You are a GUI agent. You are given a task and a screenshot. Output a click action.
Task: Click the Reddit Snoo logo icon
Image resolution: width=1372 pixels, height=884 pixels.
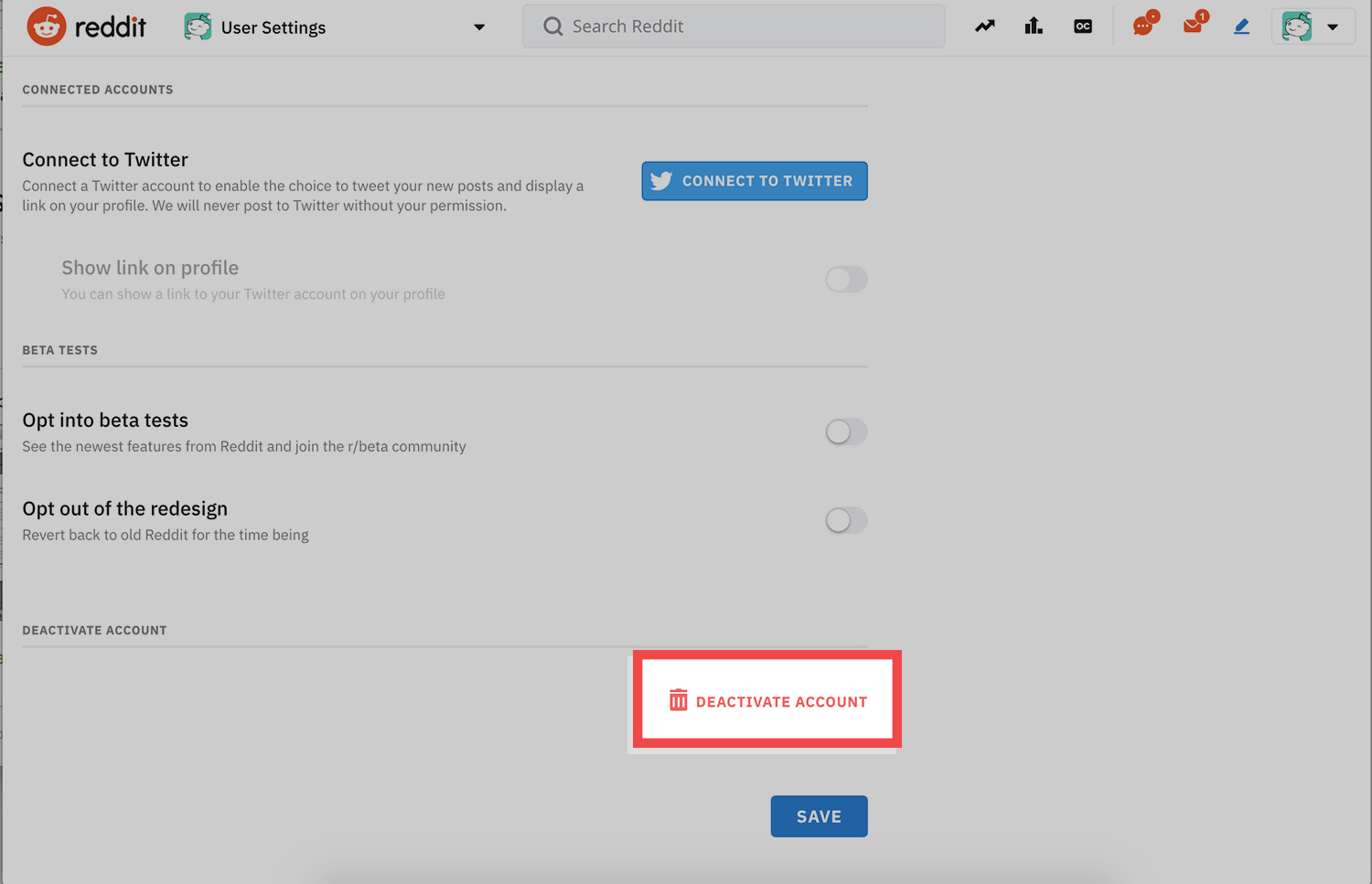coord(47,27)
